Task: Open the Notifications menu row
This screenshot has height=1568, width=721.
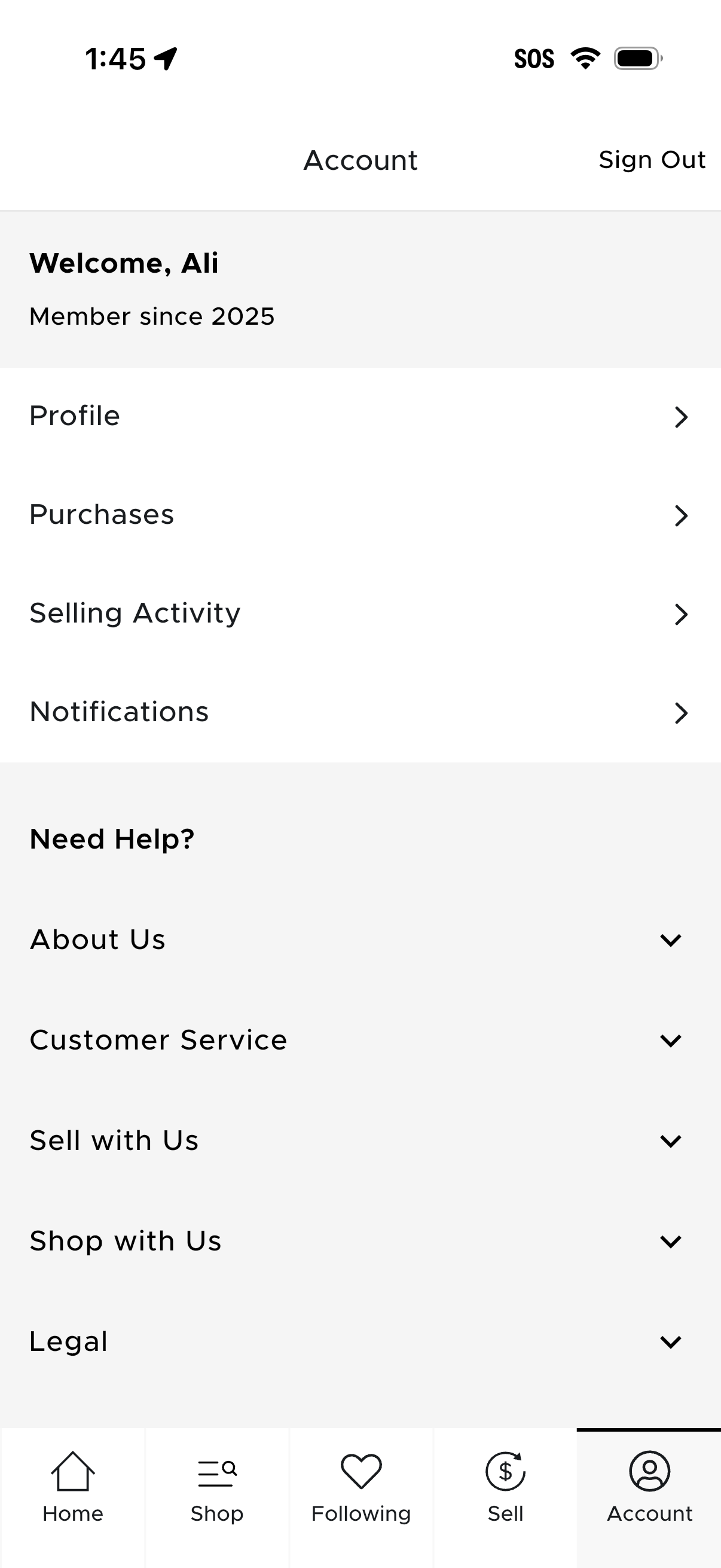Action: pyautogui.click(x=360, y=712)
